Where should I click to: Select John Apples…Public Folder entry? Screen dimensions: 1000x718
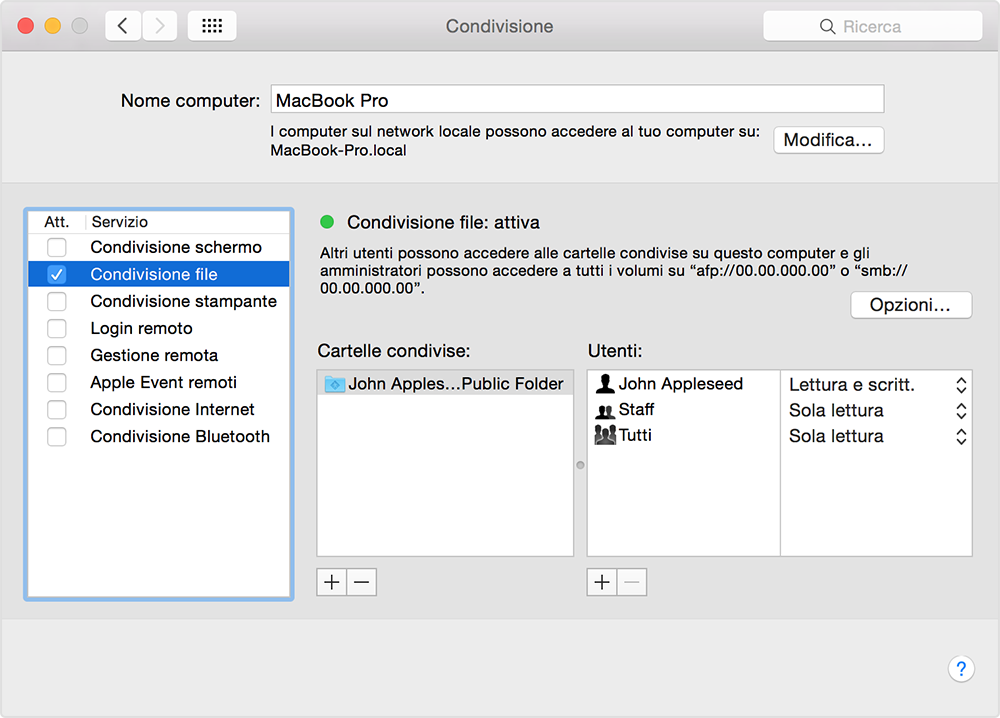click(445, 383)
